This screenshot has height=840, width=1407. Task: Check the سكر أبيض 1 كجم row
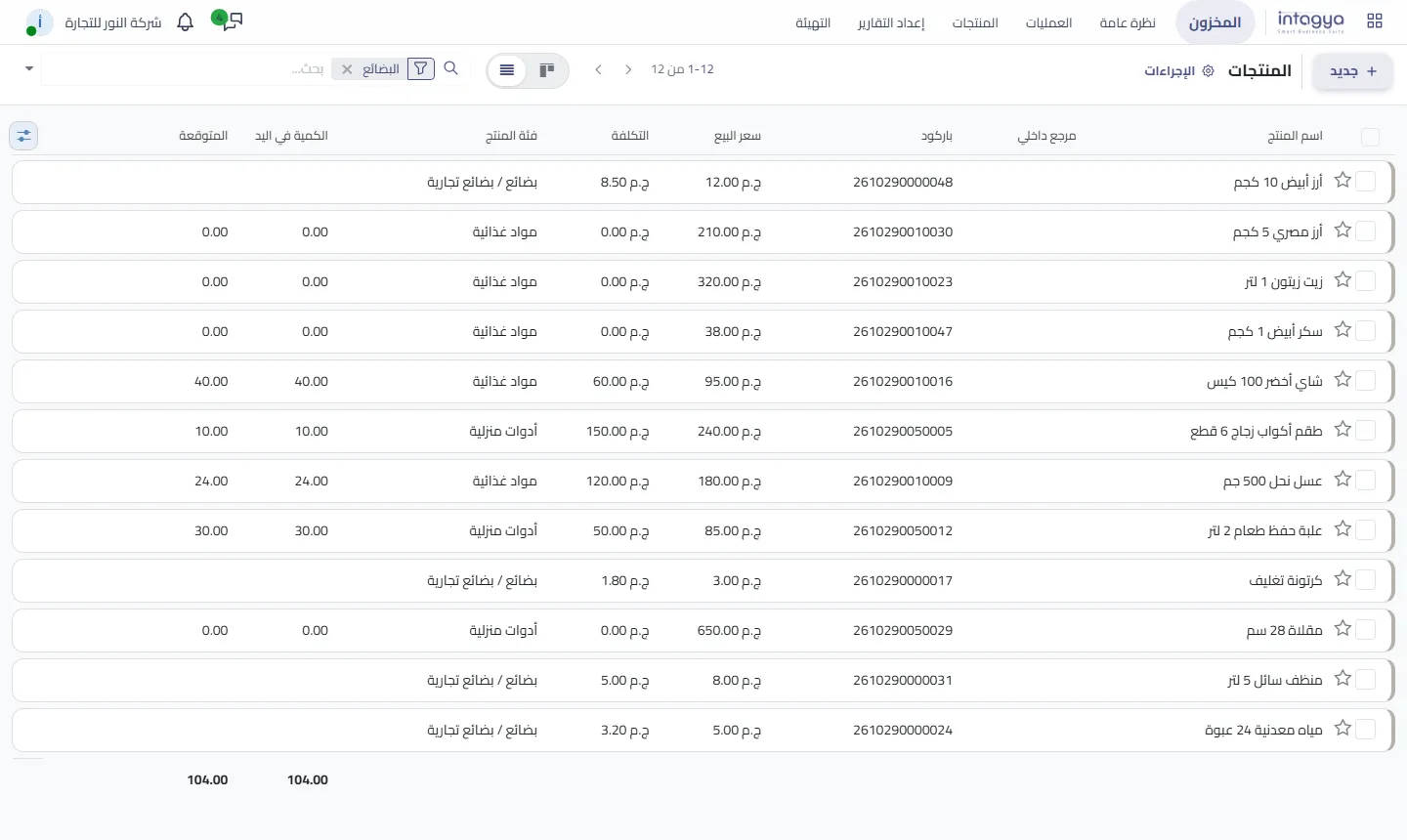(1366, 331)
